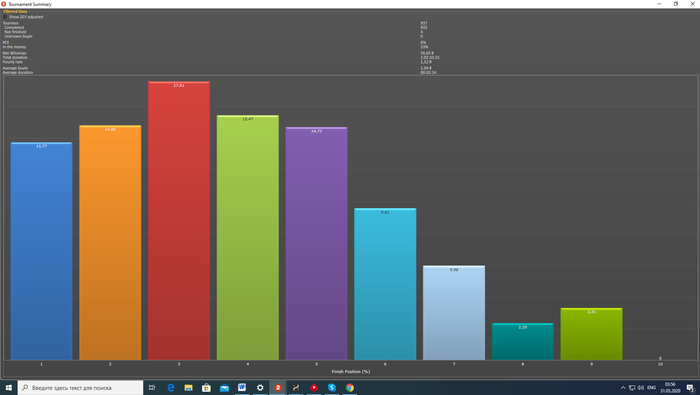Open the network status tray icon
700x395 pixels.
click(632, 387)
